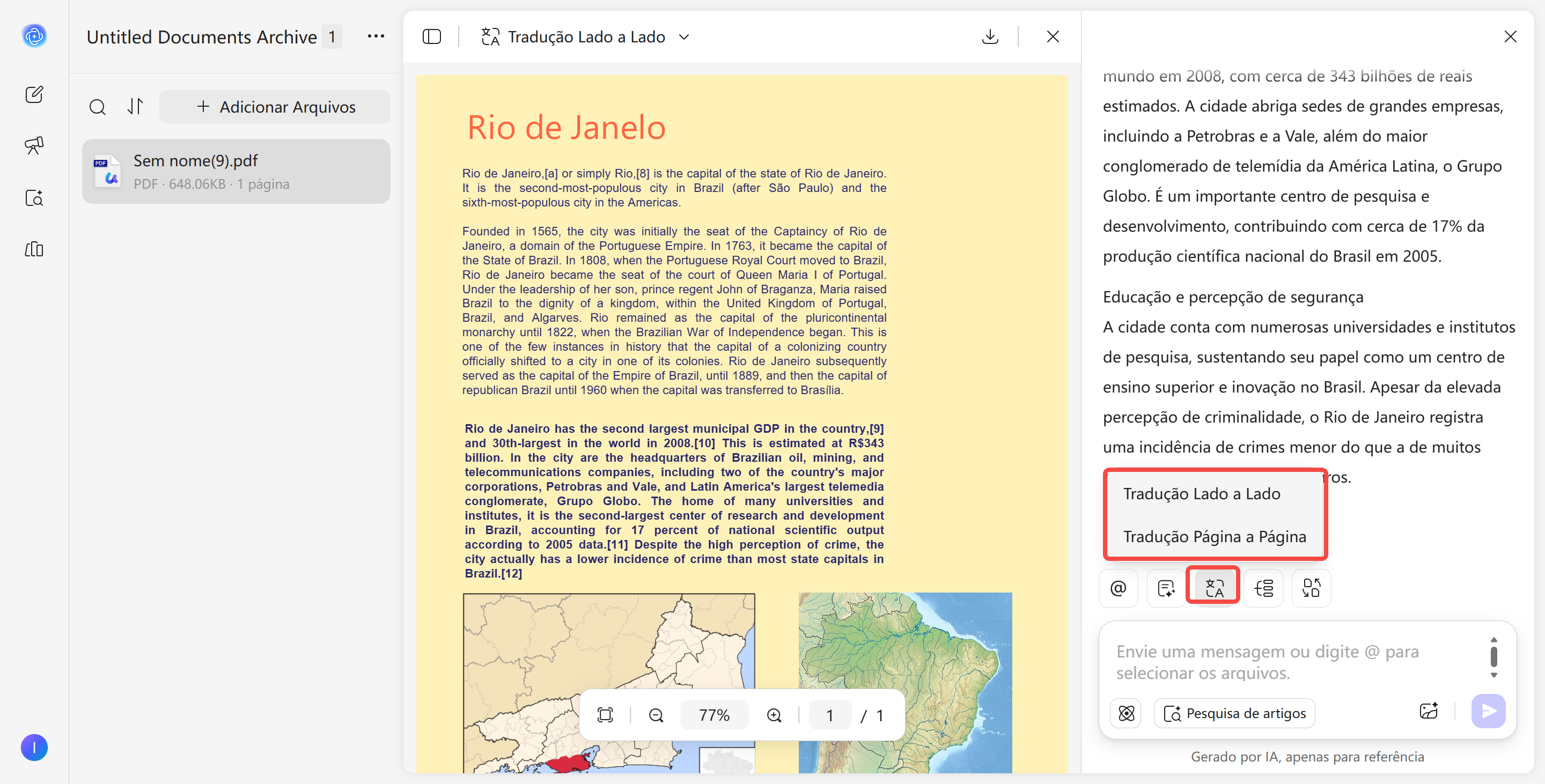Click the convert document icon
This screenshot has height=784, width=1545.
[1311, 588]
